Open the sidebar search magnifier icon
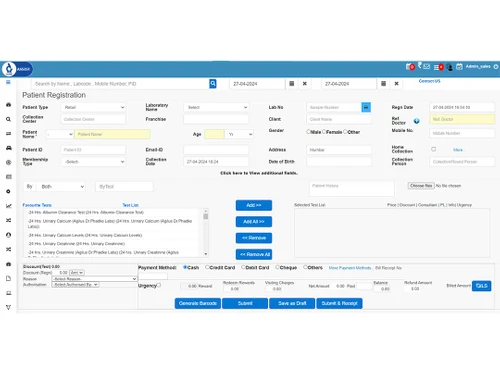The width and height of the screenshot is (500, 375). [8, 119]
